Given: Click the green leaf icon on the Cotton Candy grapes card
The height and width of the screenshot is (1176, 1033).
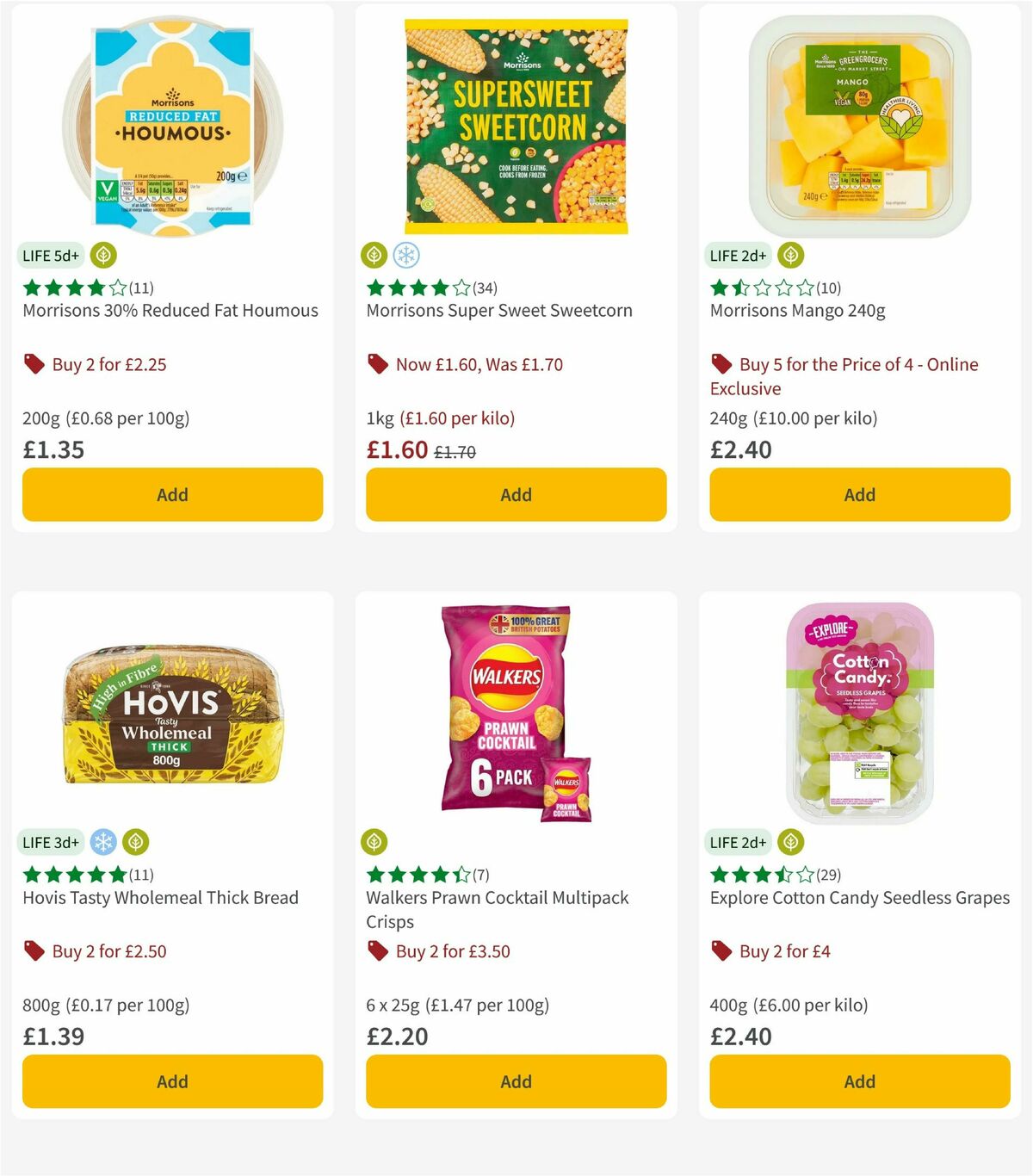Looking at the screenshot, I should (790, 843).
